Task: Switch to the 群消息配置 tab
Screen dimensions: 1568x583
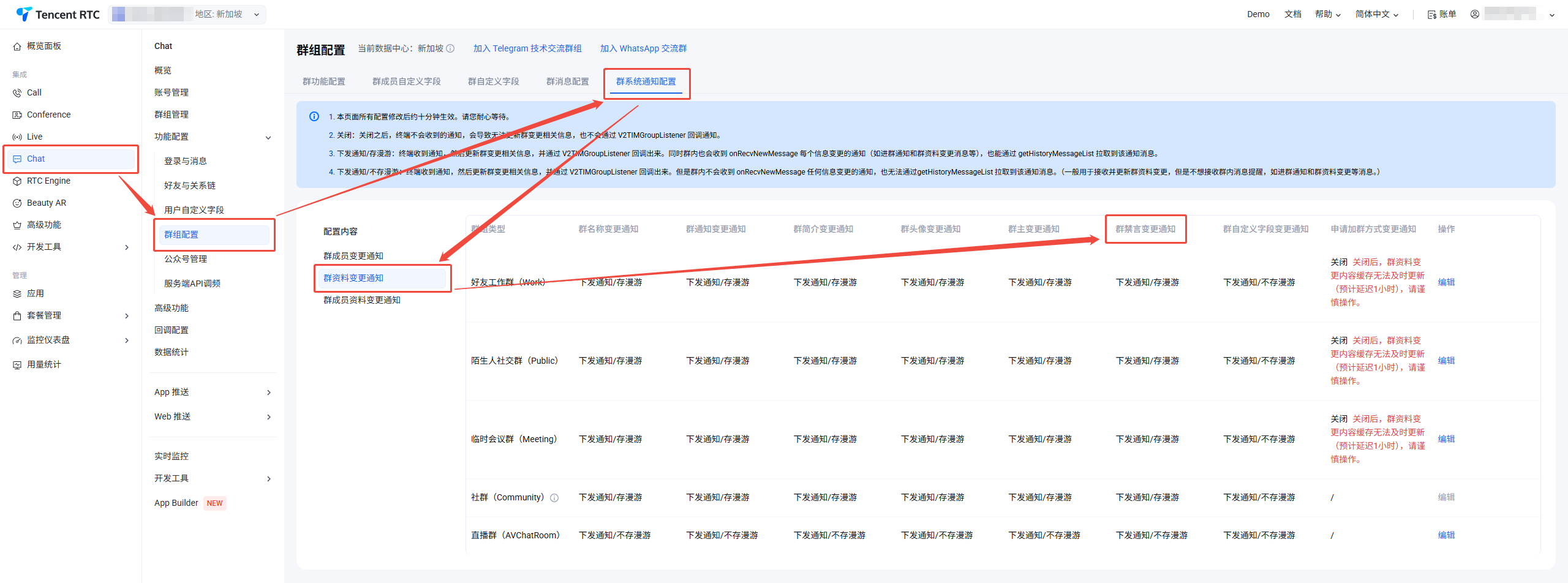Action: pos(567,81)
